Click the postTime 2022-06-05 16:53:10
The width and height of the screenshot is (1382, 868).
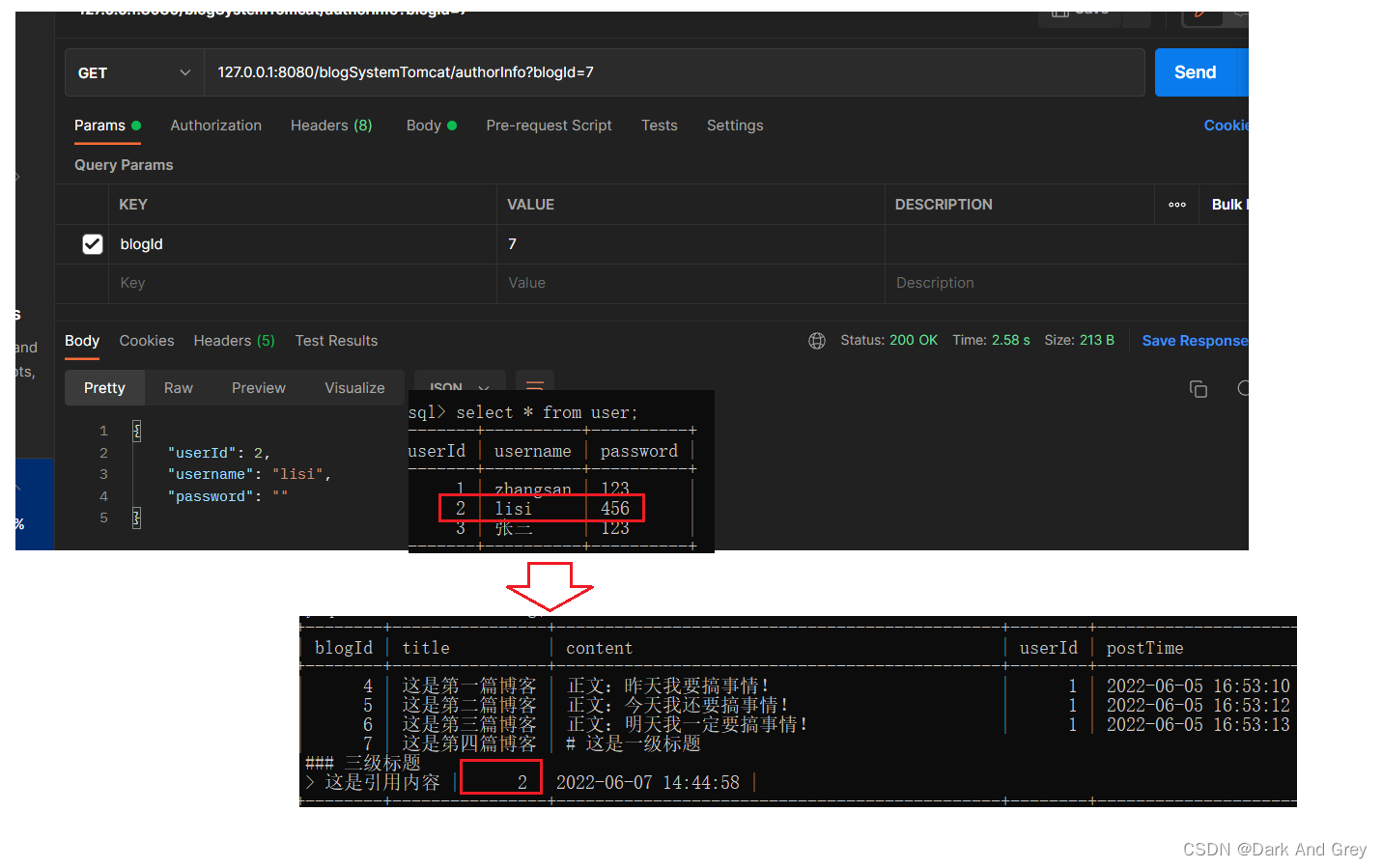(x=1198, y=686)
